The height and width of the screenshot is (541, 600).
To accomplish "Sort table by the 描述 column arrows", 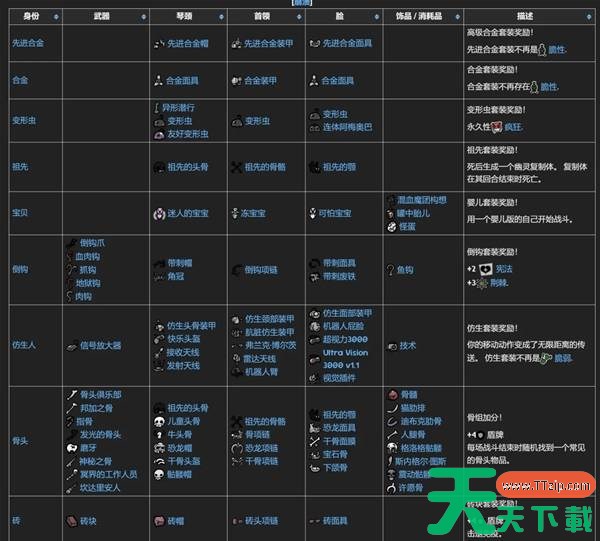I will tap(589, 17).
